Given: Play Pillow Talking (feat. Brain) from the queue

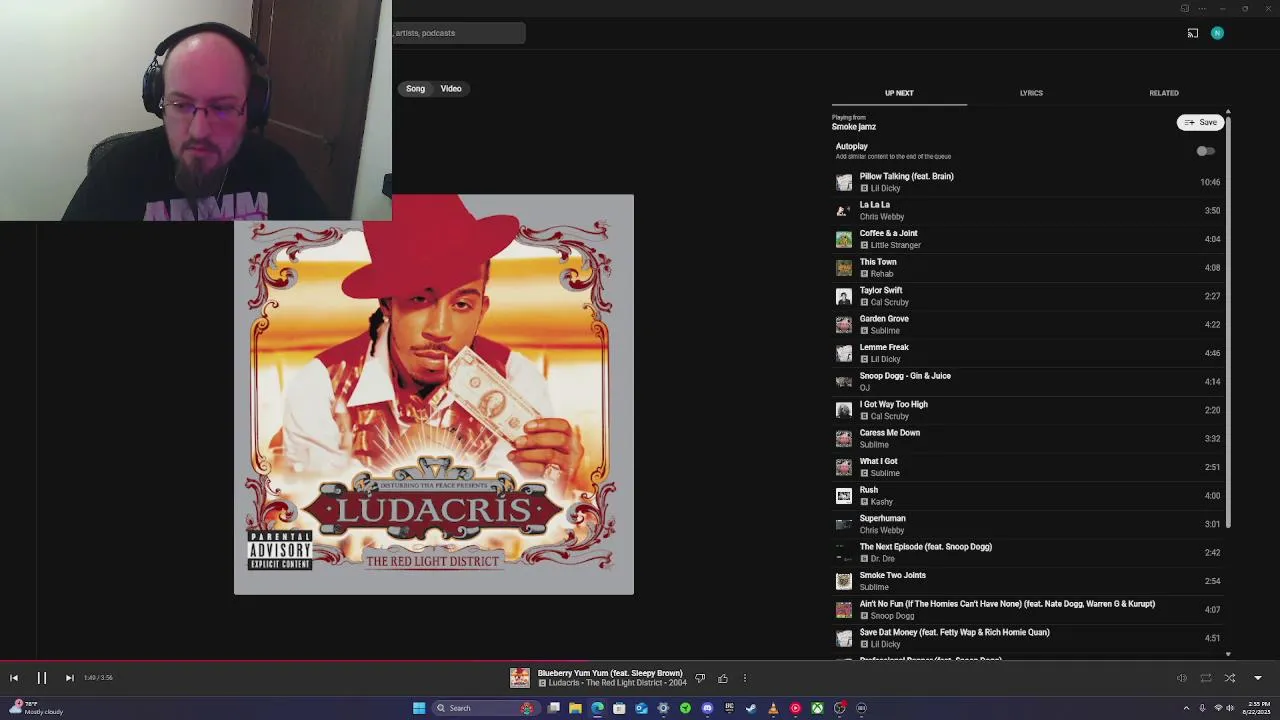Looking at the screenshot, I should tap(1029, 182).
